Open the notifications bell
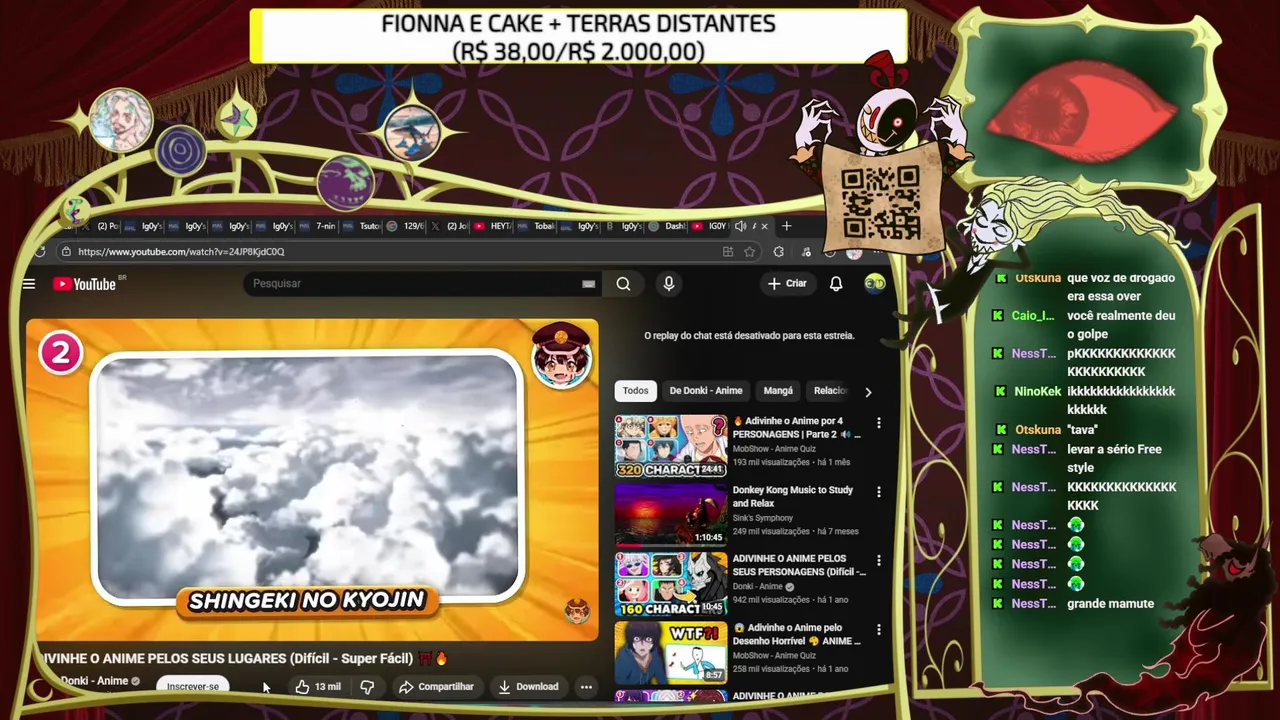1280x720 pixels. [x=836, y=284]
